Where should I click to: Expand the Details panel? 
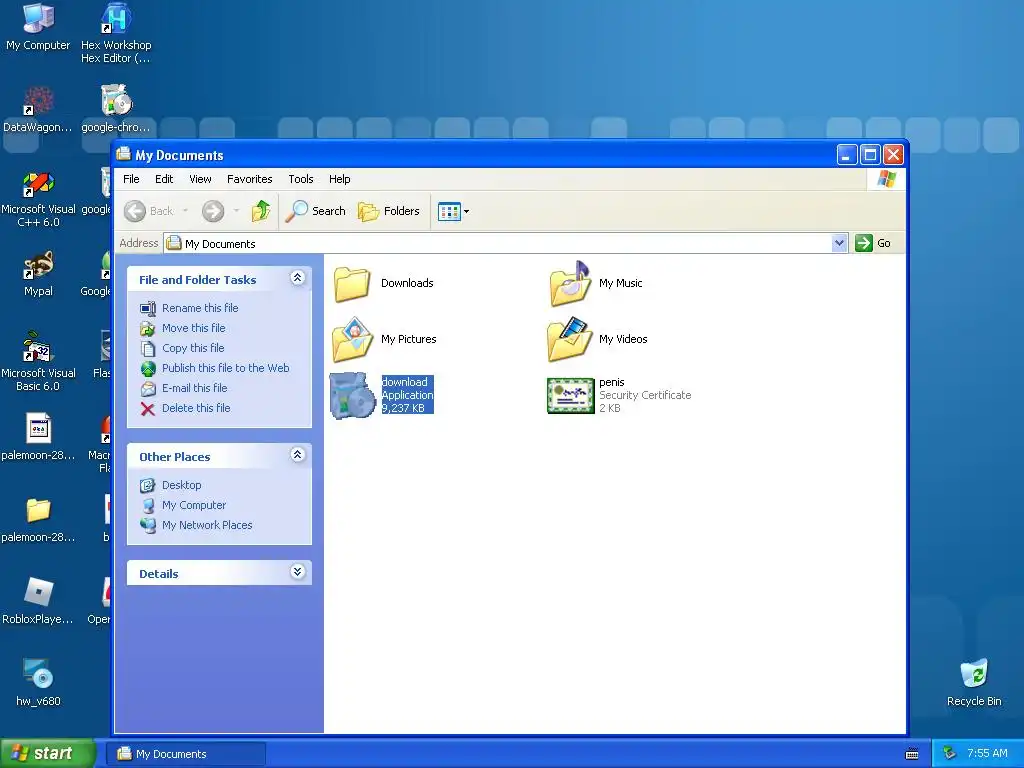pos(297,572)
